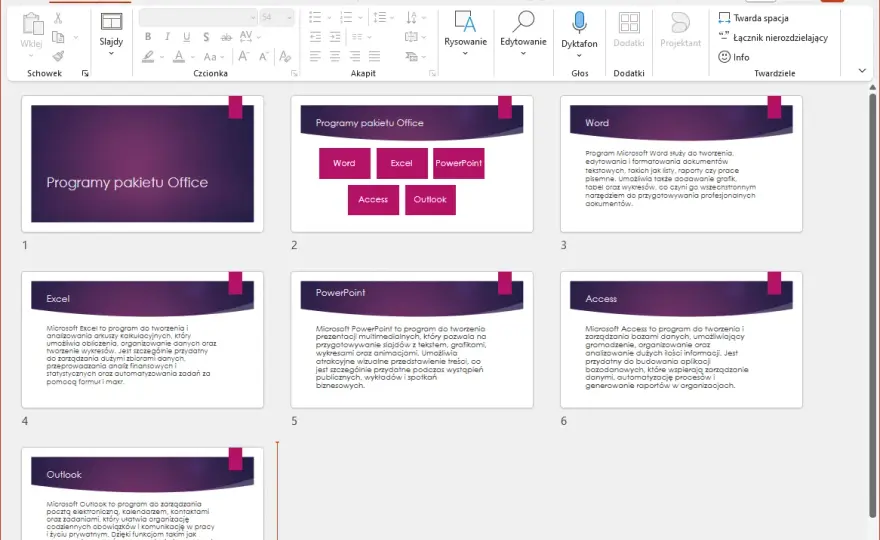The height and width of the screenshot is (540, 880).
Task: Select slide 2 with program boxes
Action: [x=412, y=164]
